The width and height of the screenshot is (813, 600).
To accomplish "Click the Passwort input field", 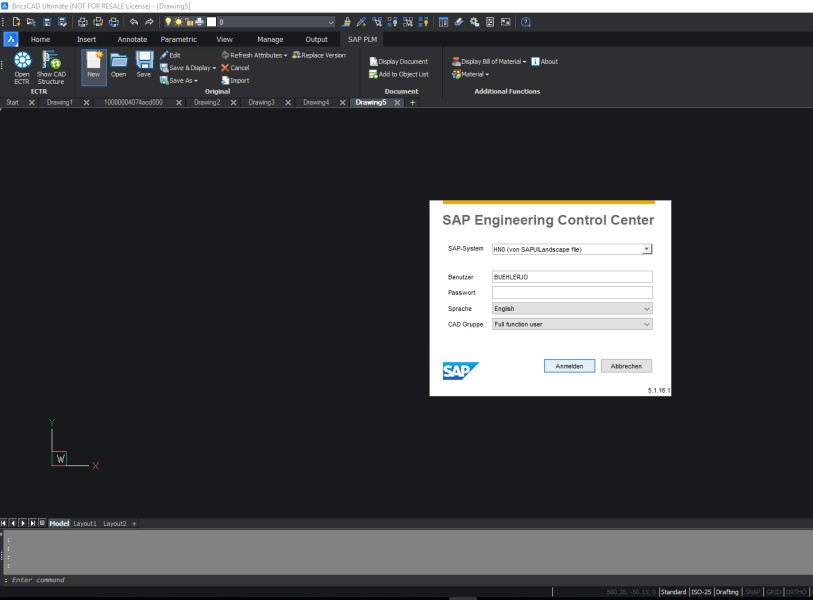I will click(570, 291).
